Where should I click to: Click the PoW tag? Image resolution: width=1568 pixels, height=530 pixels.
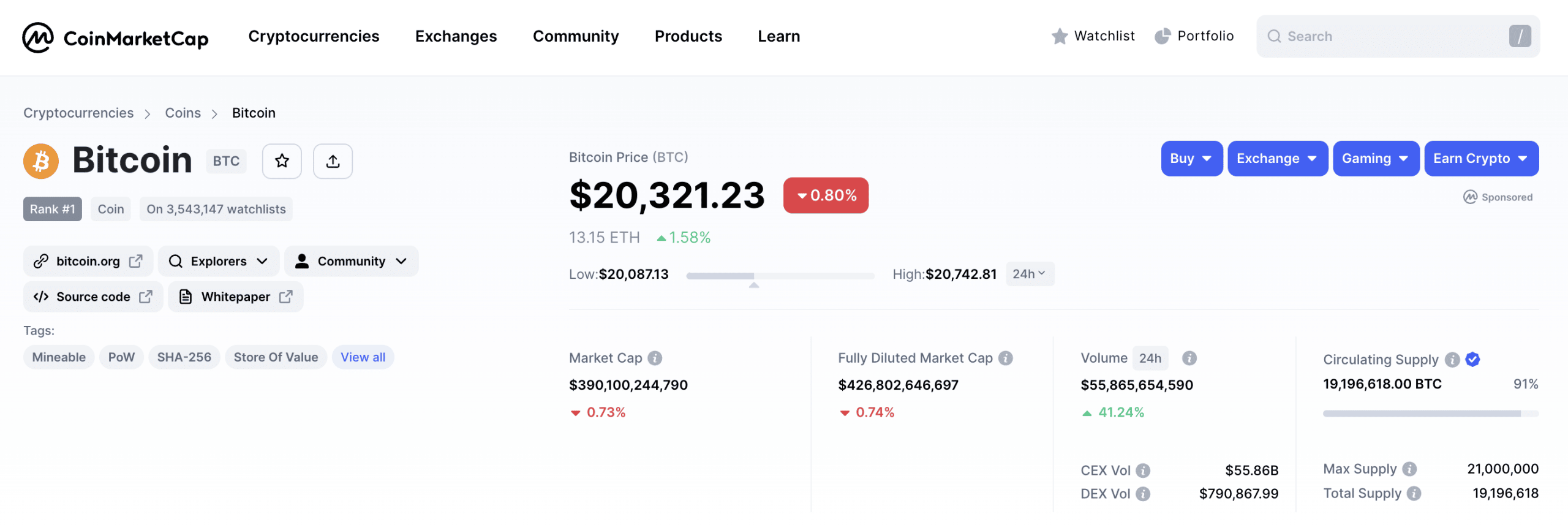(x=121, y=357)
